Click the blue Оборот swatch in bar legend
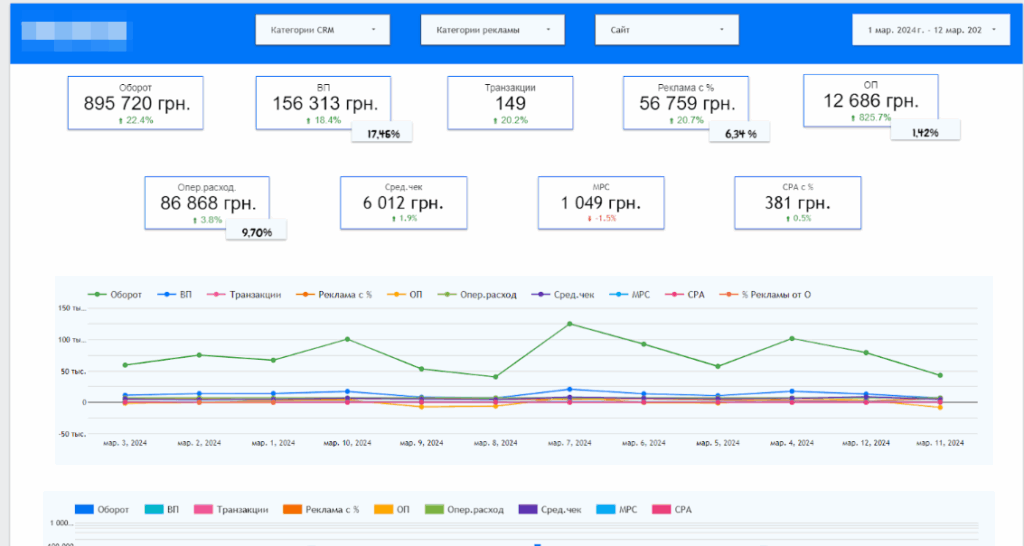 (x=85, y=509)
